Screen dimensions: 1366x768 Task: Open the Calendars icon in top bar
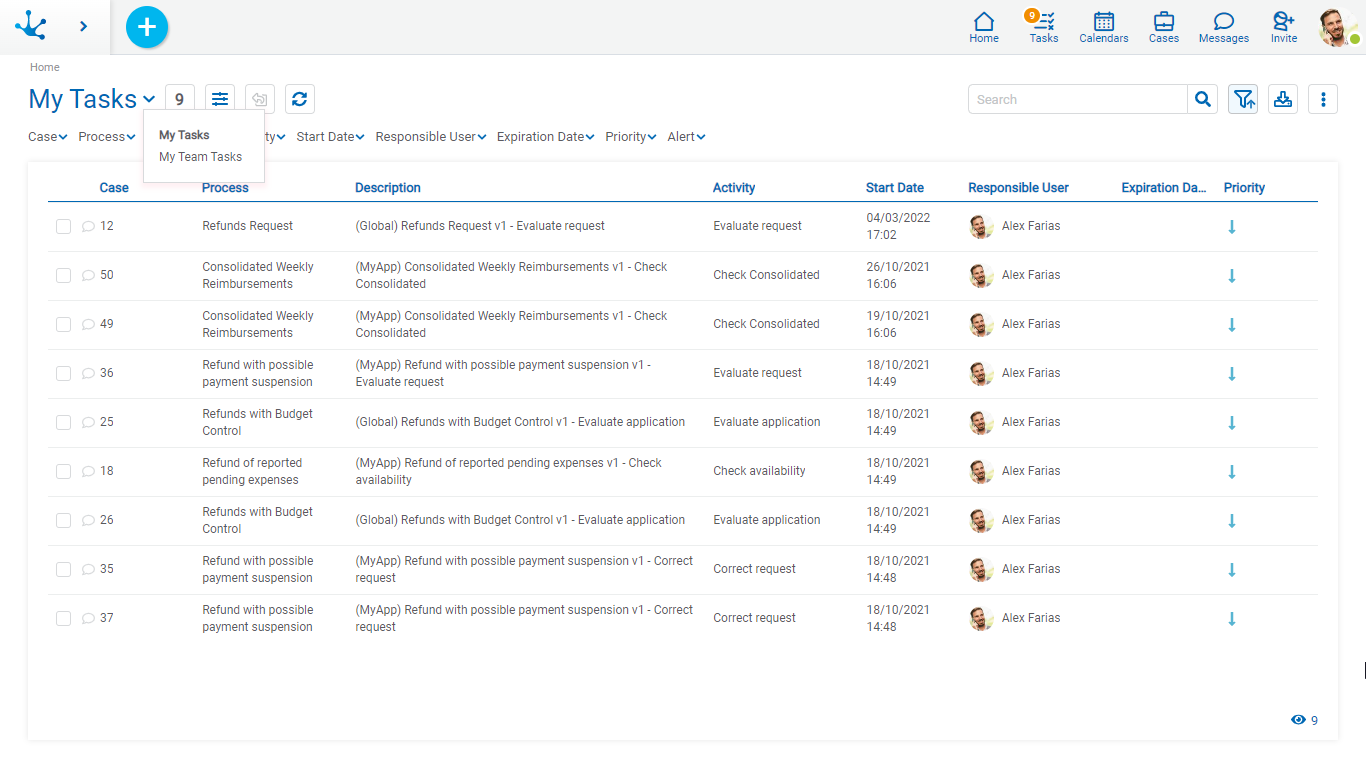coord(1103,27)
